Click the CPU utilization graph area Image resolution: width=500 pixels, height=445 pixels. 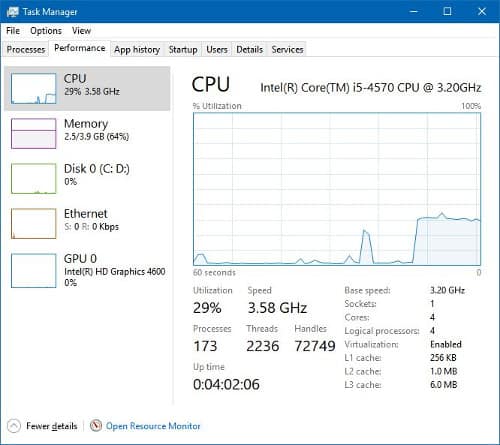coord(337,189)
